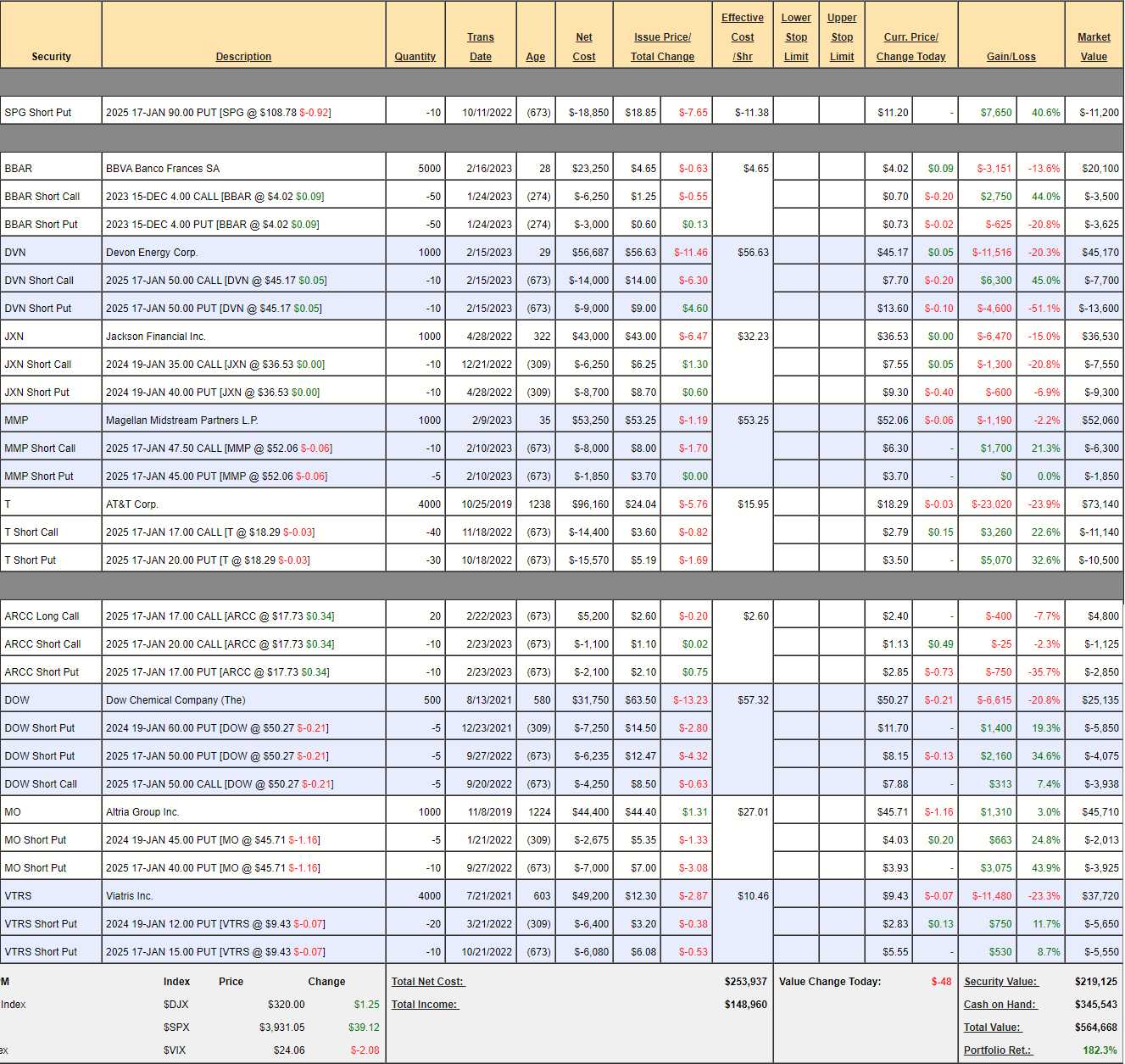Image resolution: width=1125 pixels, height=1064 pixels.
Task: Sort by the Quantity column header
Action: click(x=415, y=57)
